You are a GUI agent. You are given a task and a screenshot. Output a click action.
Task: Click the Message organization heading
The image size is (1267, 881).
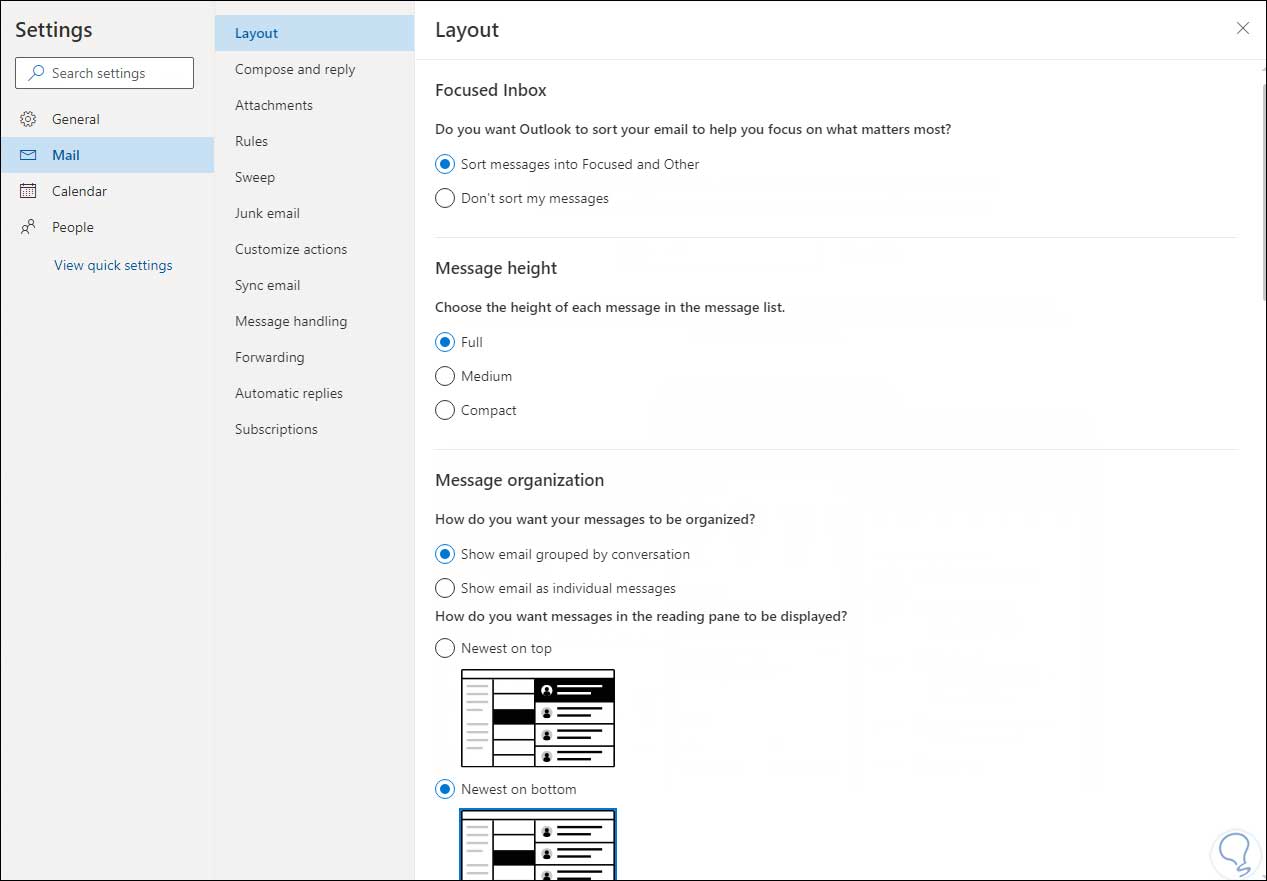coord(519,480)
